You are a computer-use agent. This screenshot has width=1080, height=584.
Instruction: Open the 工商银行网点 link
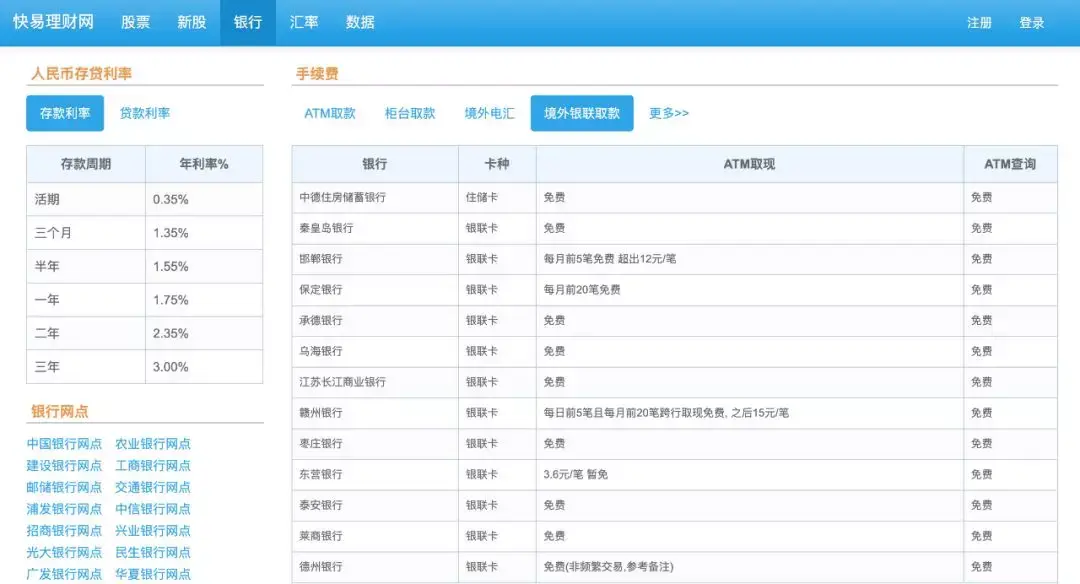(153, 466)
